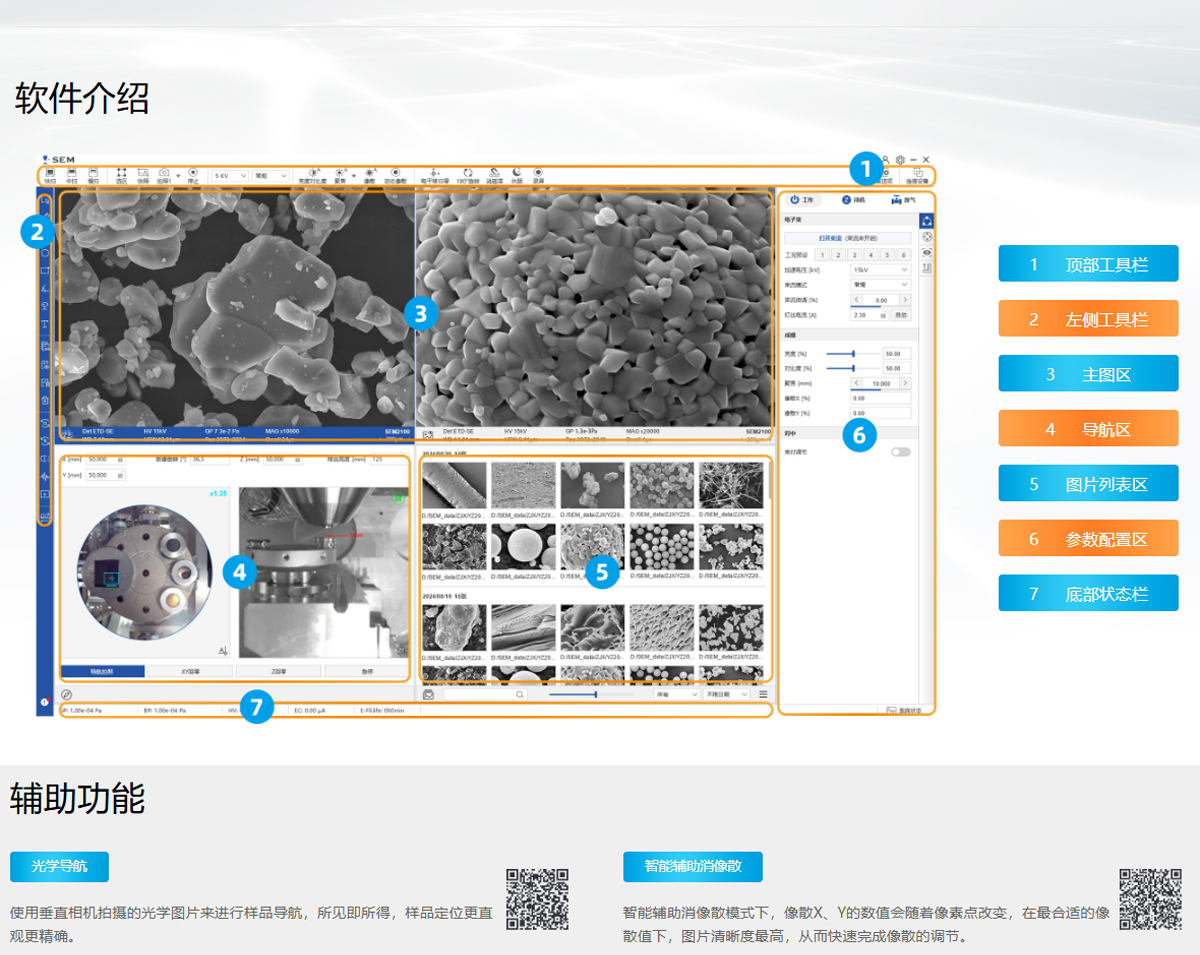
Task: Click the stop (停止) icon in top toolbar
Action: pyautogui.click(x=192, y=175)
